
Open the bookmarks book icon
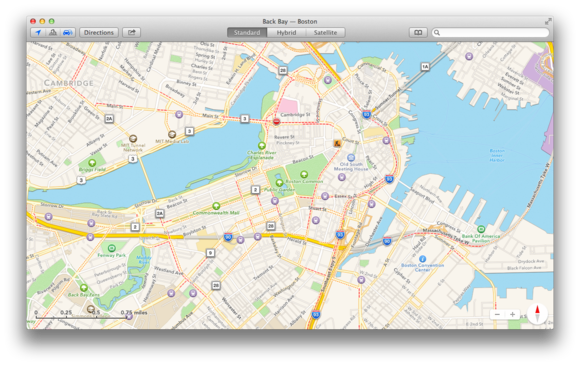coord(418,33)
